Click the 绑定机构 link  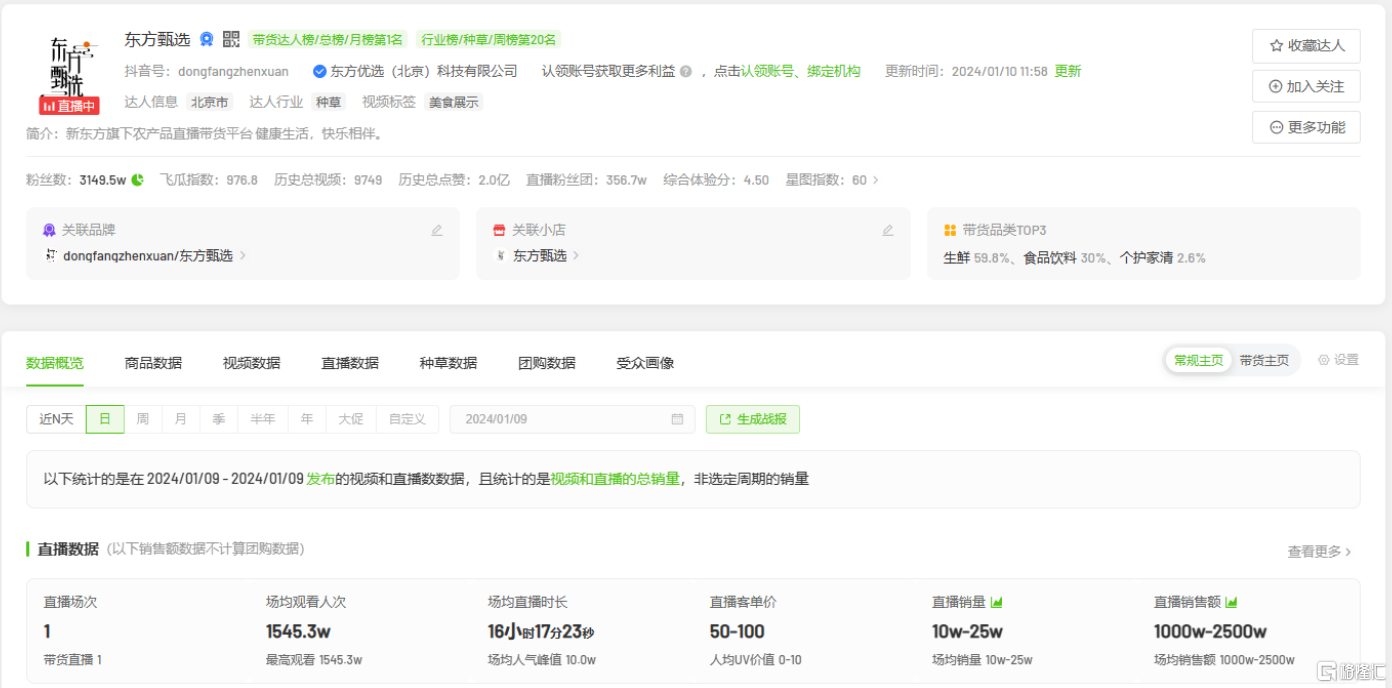point(834,71)
